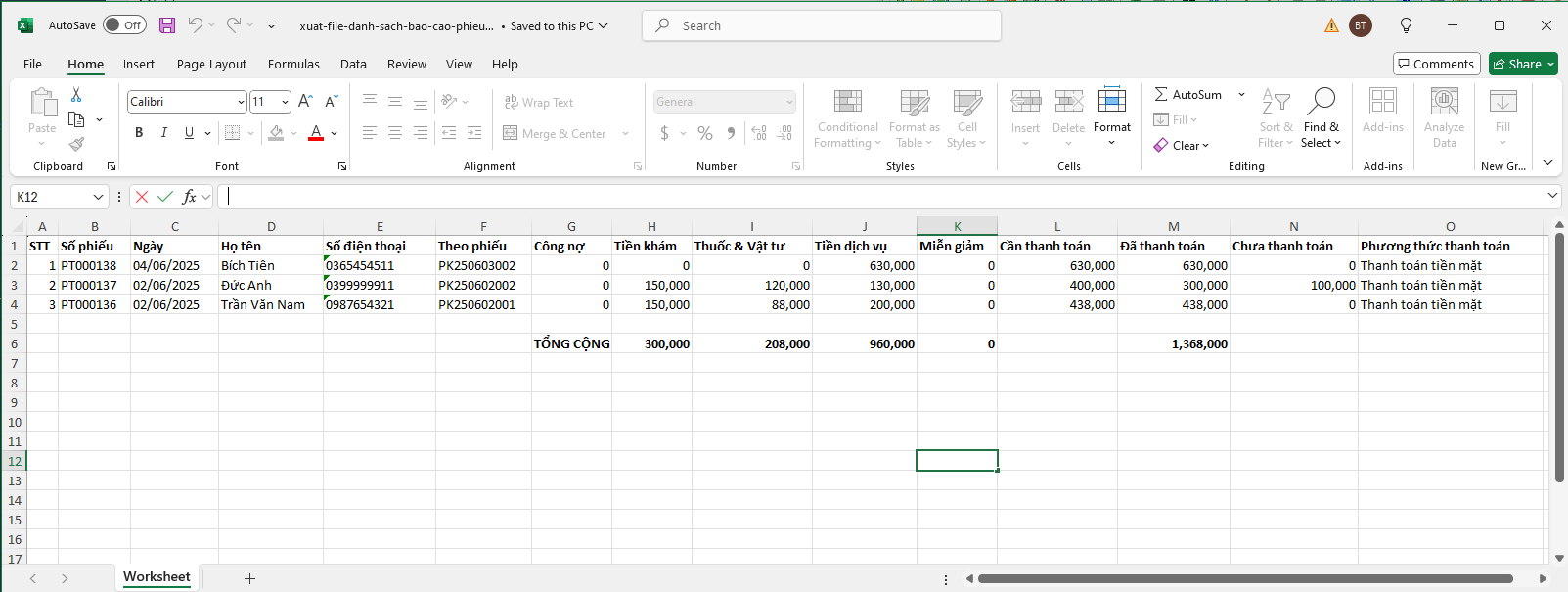
Task: Toggle Bold formatting
Action: (x=139, y=133)
